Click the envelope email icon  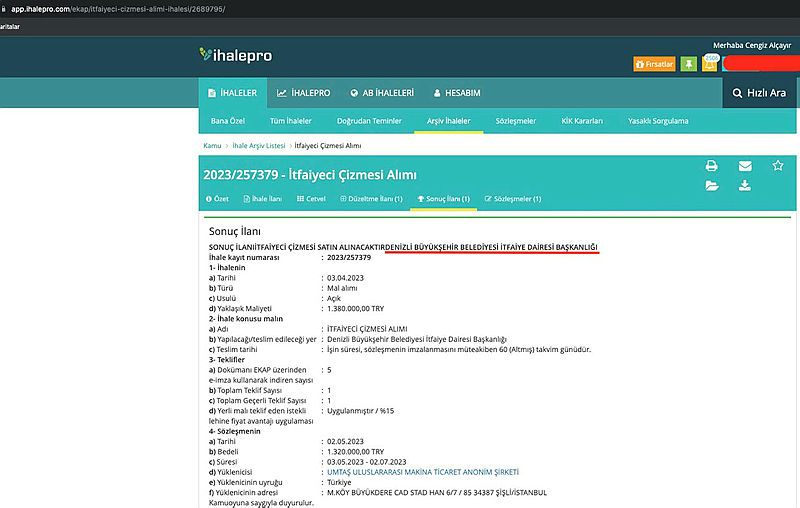[745, 166]
